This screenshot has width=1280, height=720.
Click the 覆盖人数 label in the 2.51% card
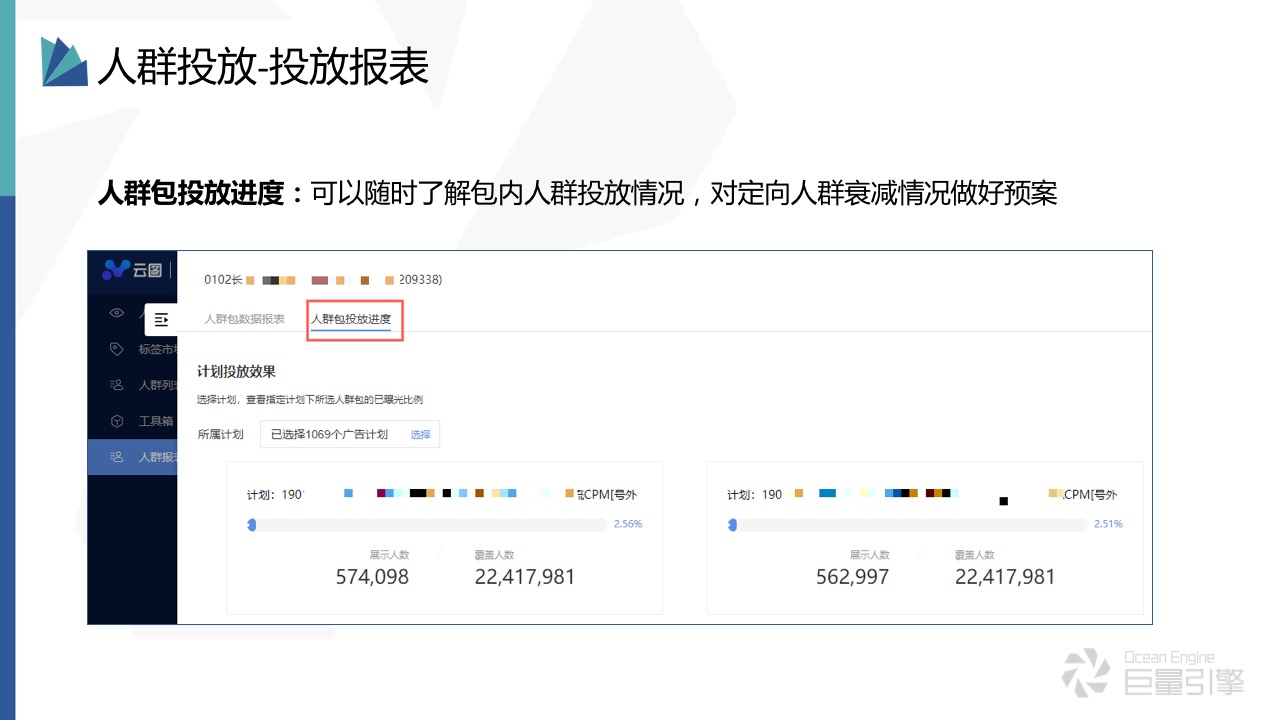pos(974,555)
